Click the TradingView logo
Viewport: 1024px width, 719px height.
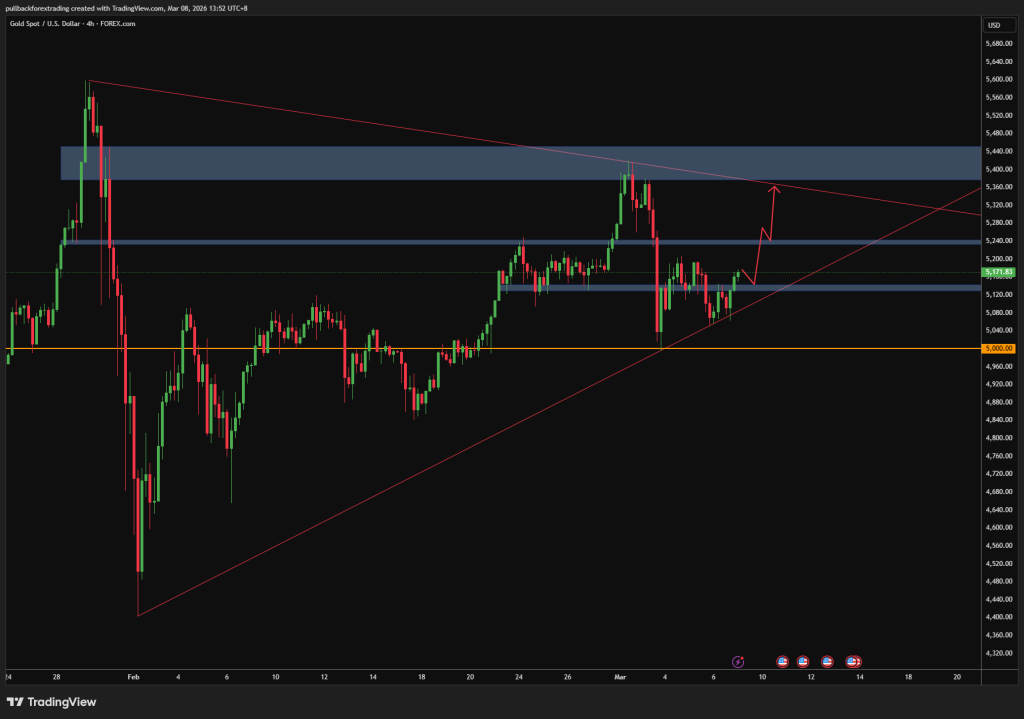tap(52, 702)
